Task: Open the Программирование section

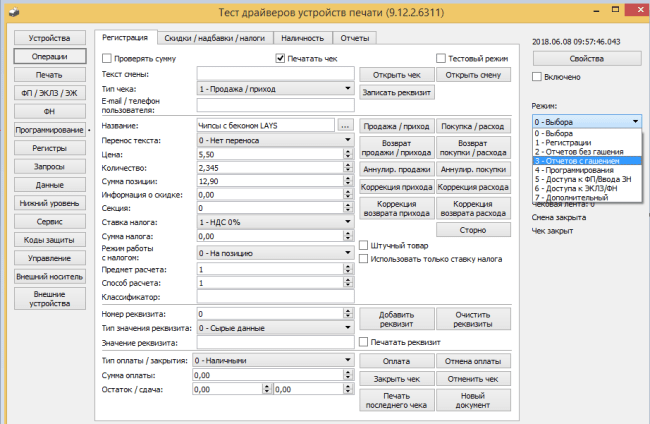Action: (x=50, y=130)
